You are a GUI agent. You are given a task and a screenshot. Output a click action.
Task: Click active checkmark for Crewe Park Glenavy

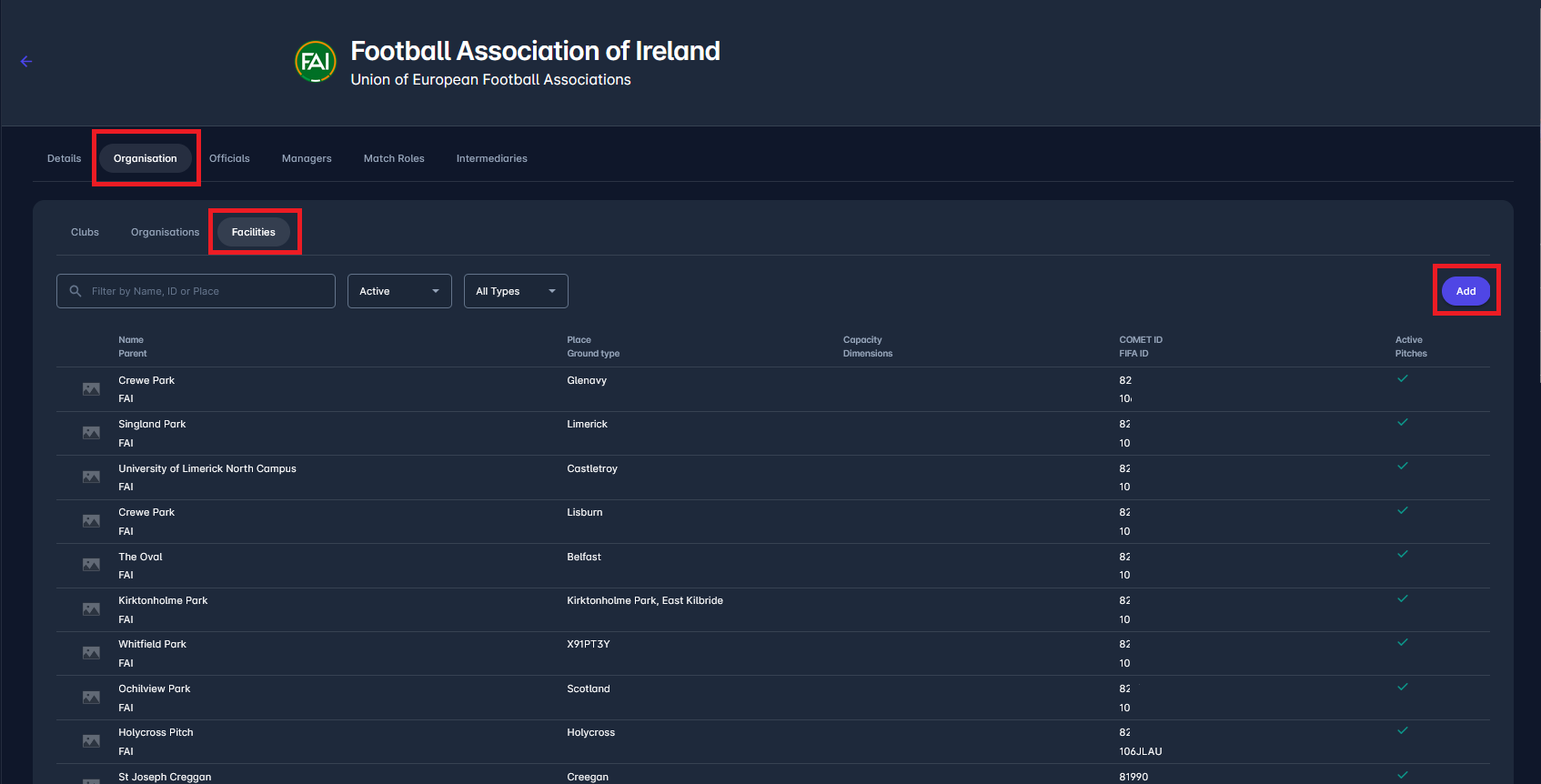[x=1402, y=378]
